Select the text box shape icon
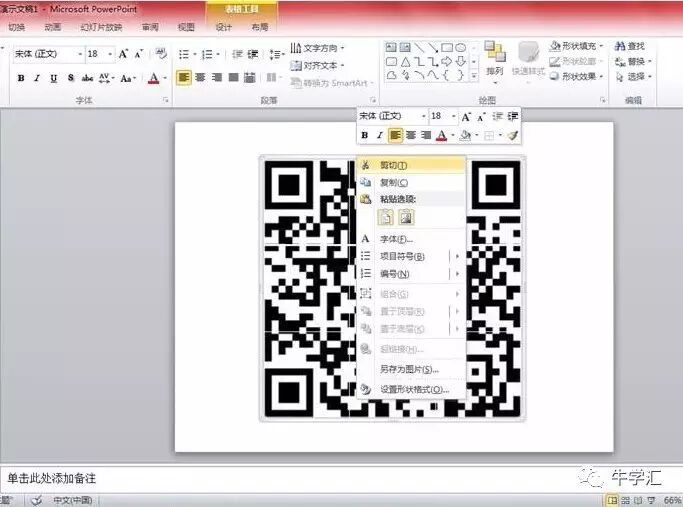 391,47
